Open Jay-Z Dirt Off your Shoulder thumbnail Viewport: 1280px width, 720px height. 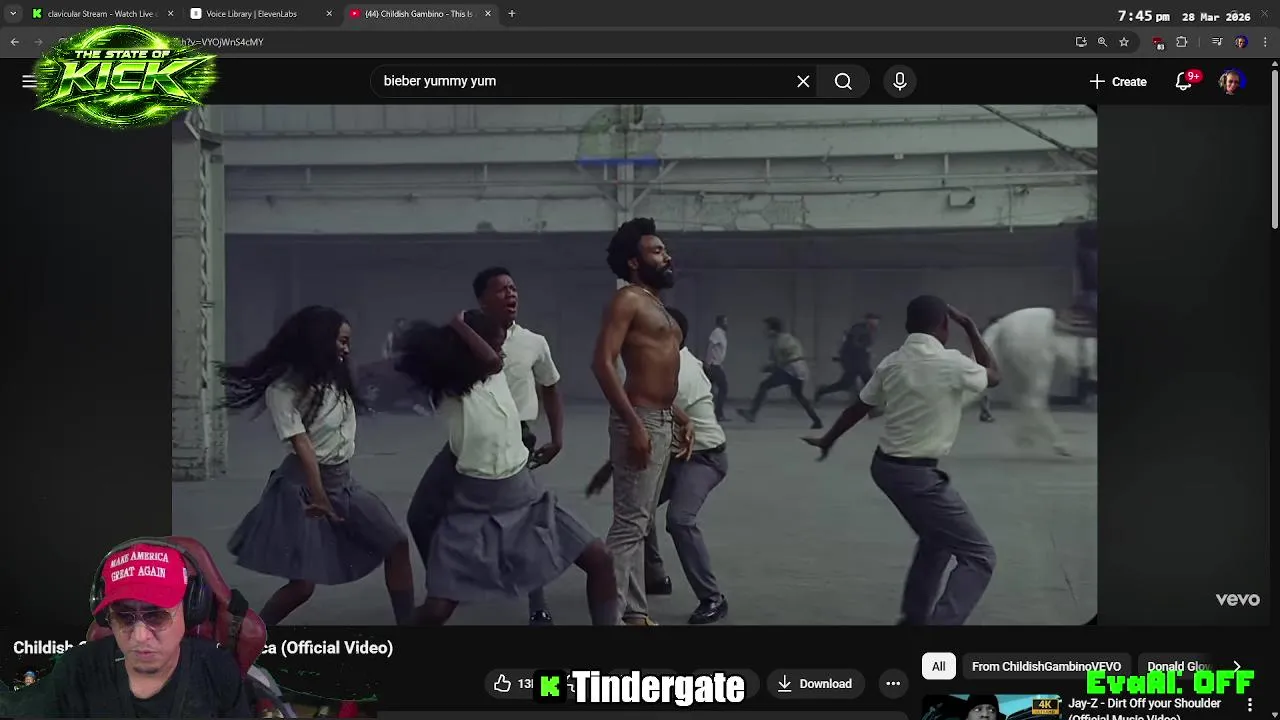(x=991, y=707)
